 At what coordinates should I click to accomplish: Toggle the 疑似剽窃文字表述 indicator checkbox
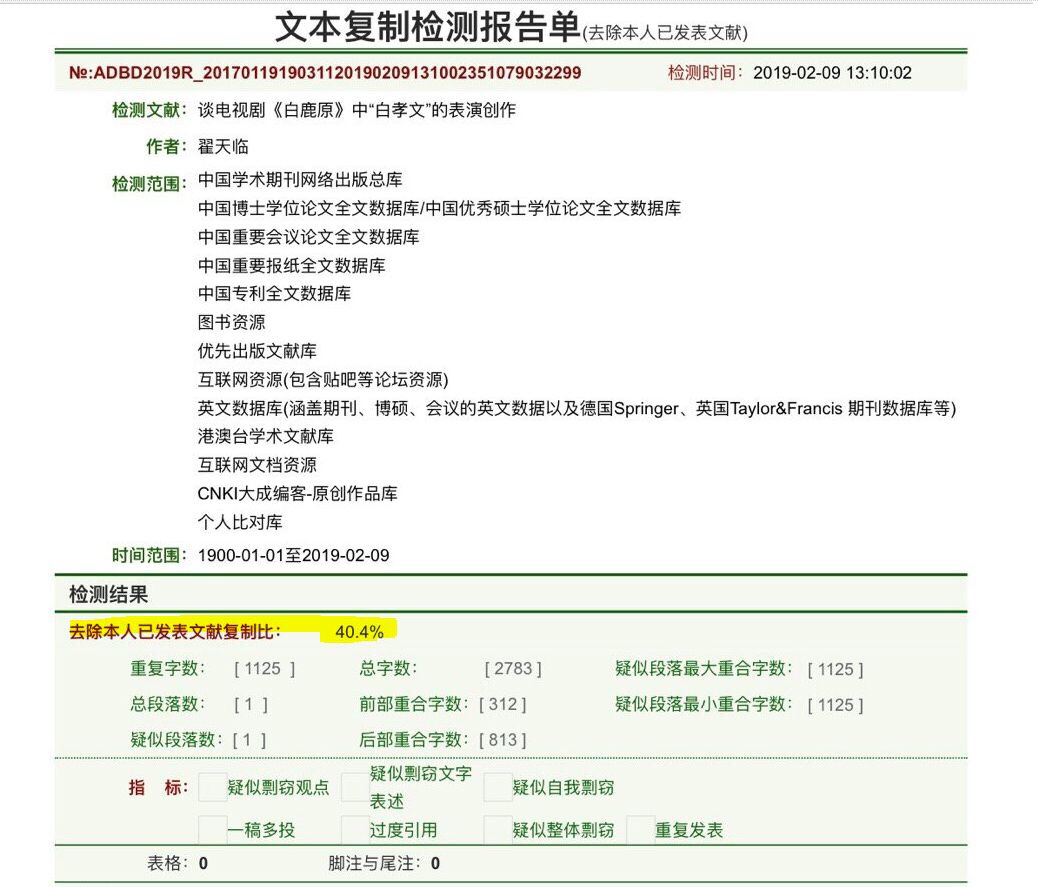tap(355, 787)
